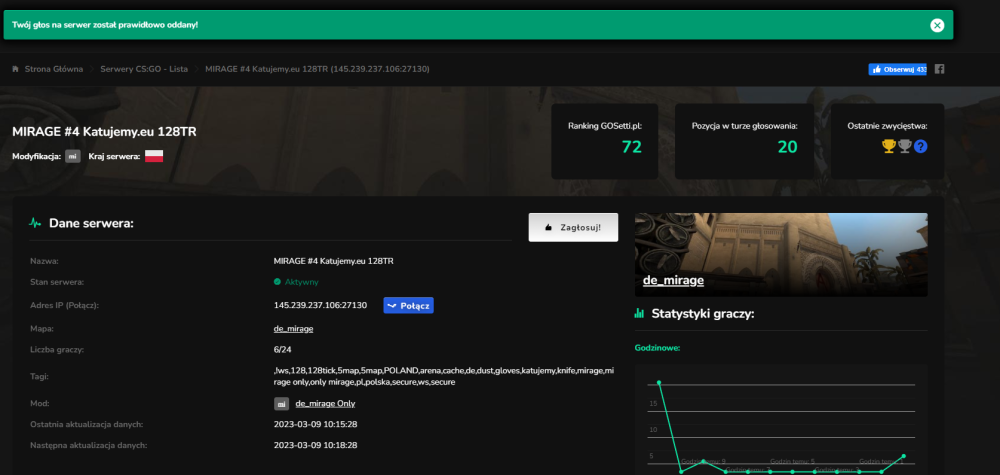The height and width of the screenshot is (475, 1000).
Task: Click the de_mirage caption on the thumbnail
Action: (673, 281)
